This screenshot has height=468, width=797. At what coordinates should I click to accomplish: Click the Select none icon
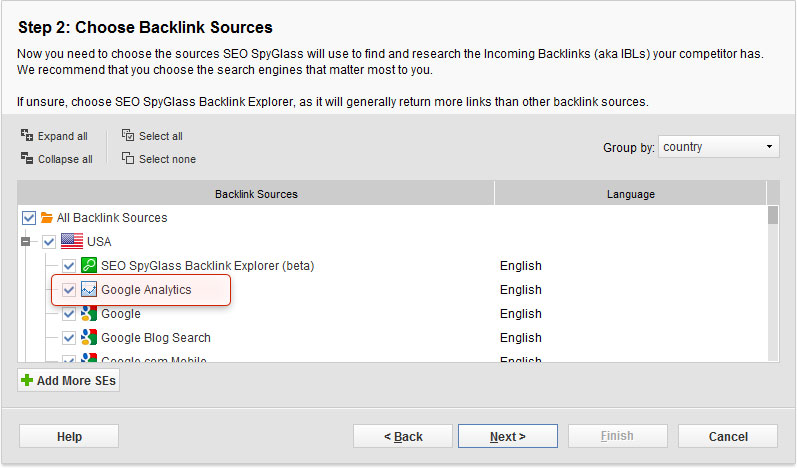coord(128,158)
